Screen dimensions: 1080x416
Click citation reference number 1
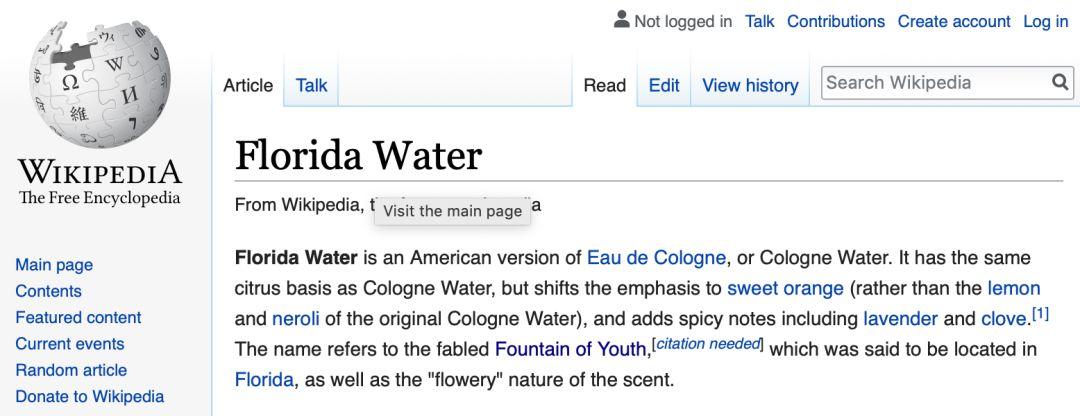(x=1040, y=314)
